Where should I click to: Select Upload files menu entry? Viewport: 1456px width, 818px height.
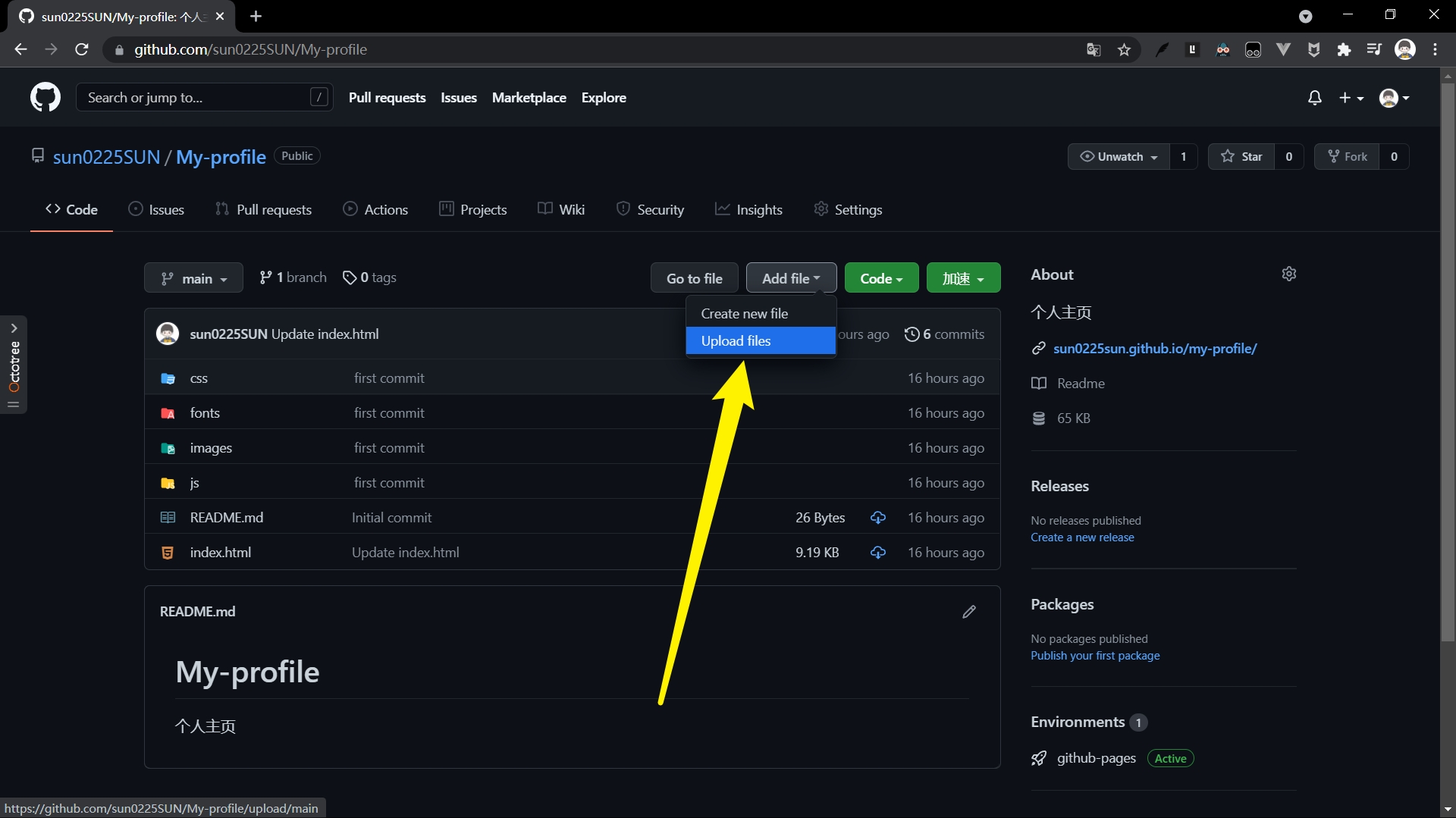click(x=761, y=340)
